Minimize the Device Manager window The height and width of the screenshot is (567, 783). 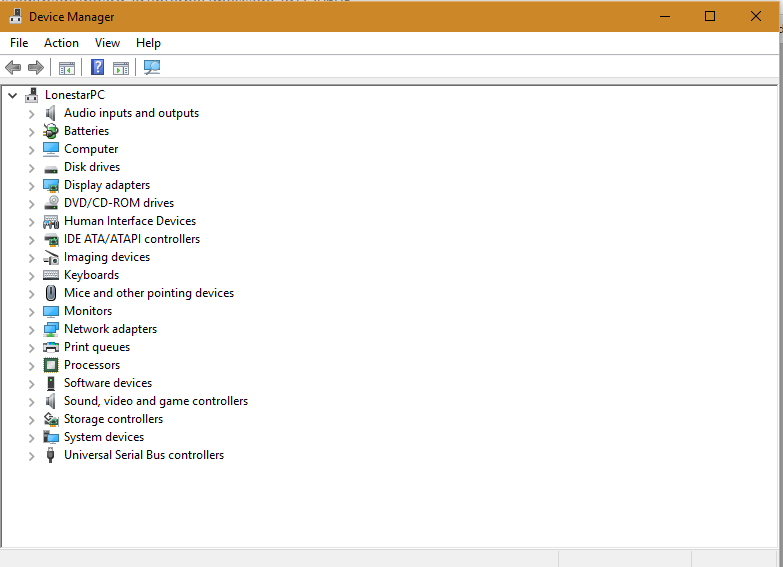665,16
